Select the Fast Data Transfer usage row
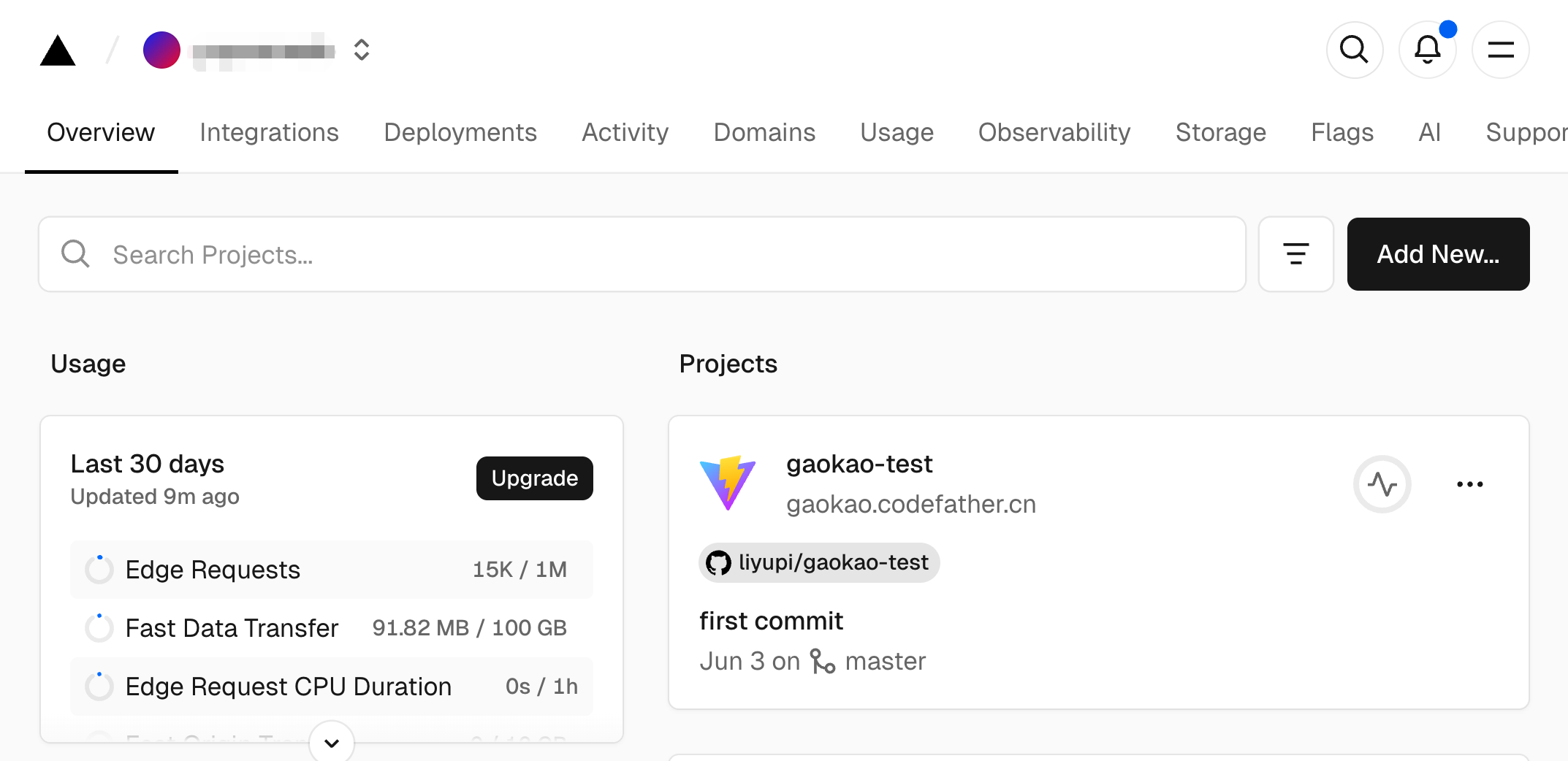Image resolution: width=1568 pixels, height=761 pixels. pos(331,628)
